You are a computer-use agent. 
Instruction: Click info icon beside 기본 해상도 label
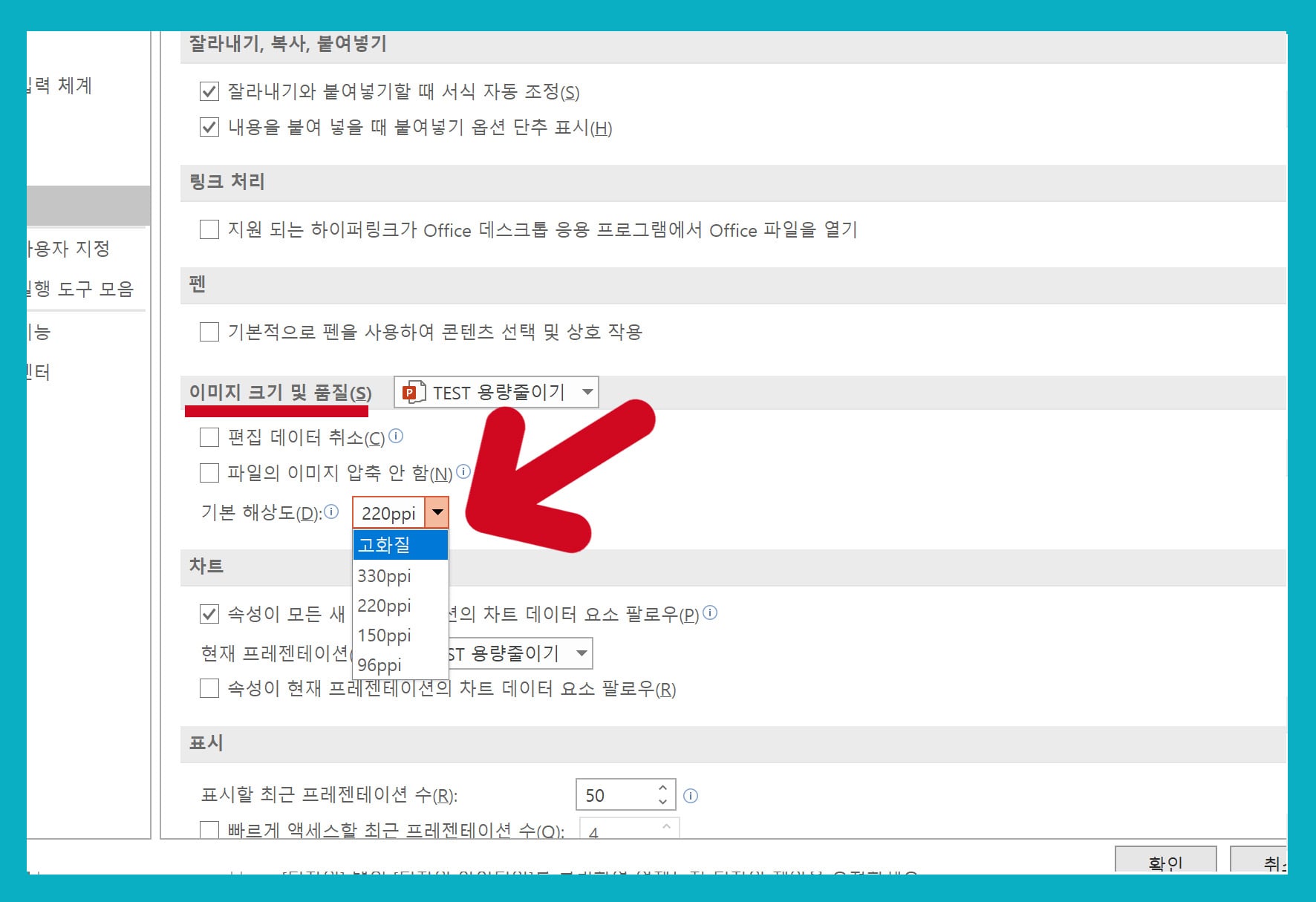(332, 512)
